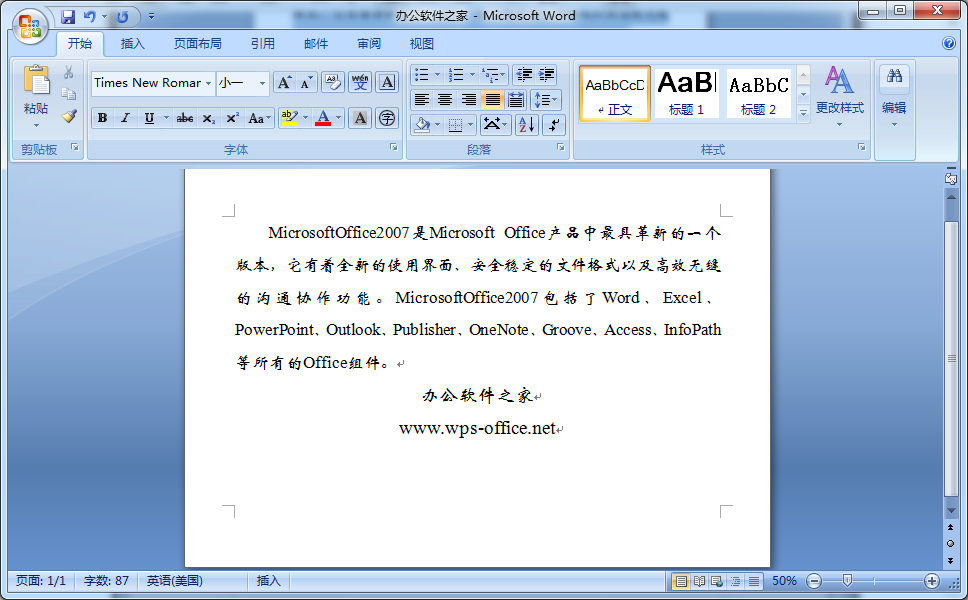Click the vertical scrollbar down arrow
This screenshot has height=600, width=968.
pos(951,511)
